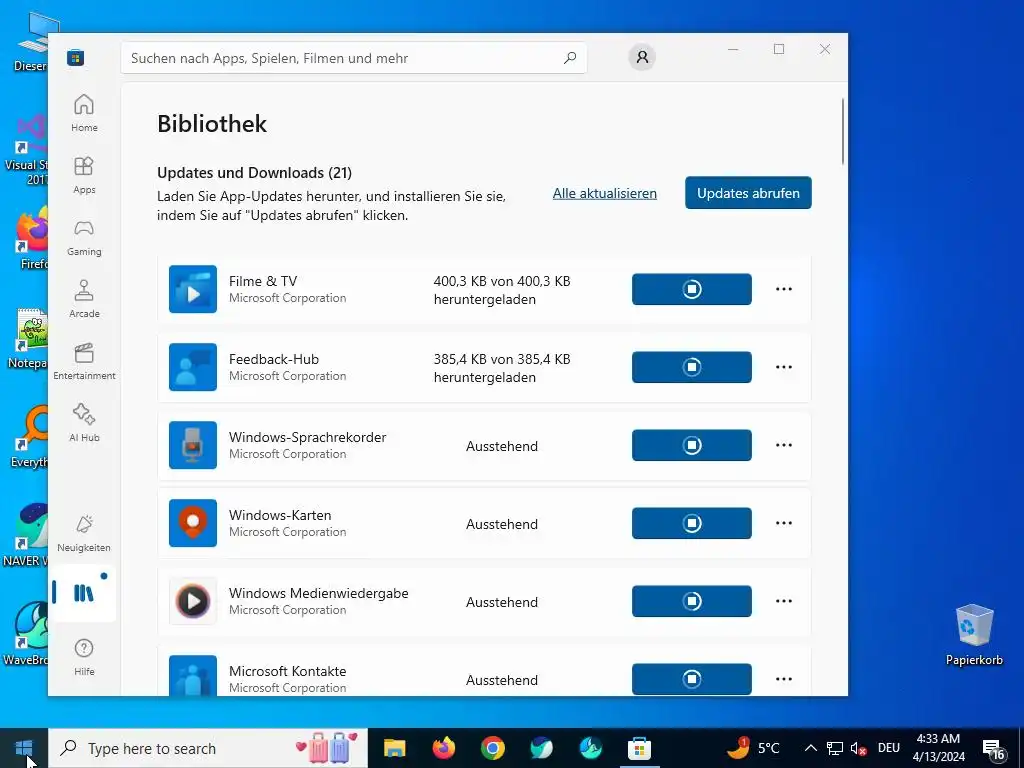This screenshot has width=1024, height=768.
Task: Select the Windows Medienwiedergabe app name
Action: coord(319,593)
